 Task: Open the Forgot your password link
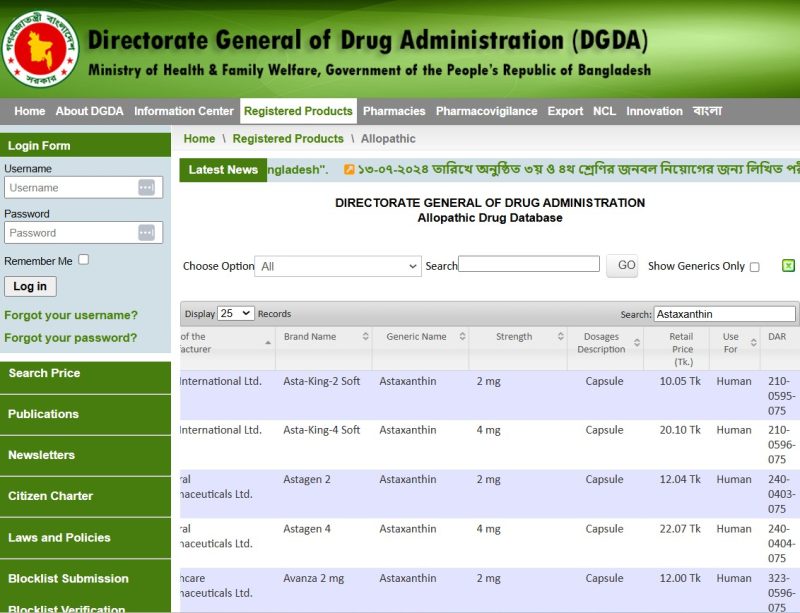point(70,338)
